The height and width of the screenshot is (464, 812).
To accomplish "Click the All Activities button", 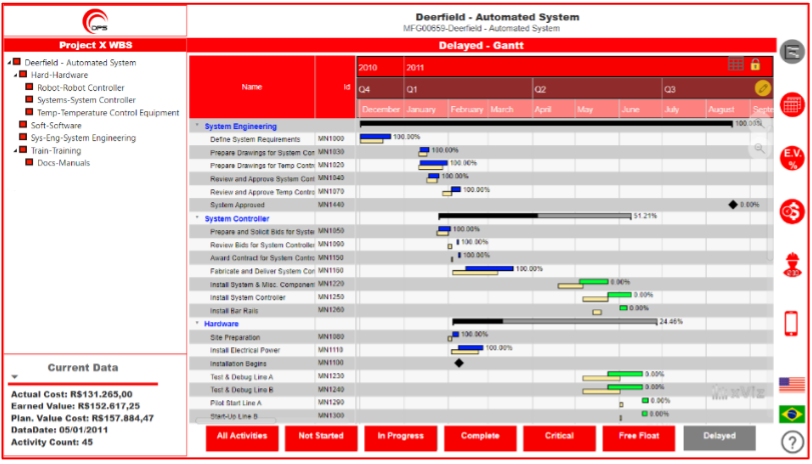I will tap(241, 437).
